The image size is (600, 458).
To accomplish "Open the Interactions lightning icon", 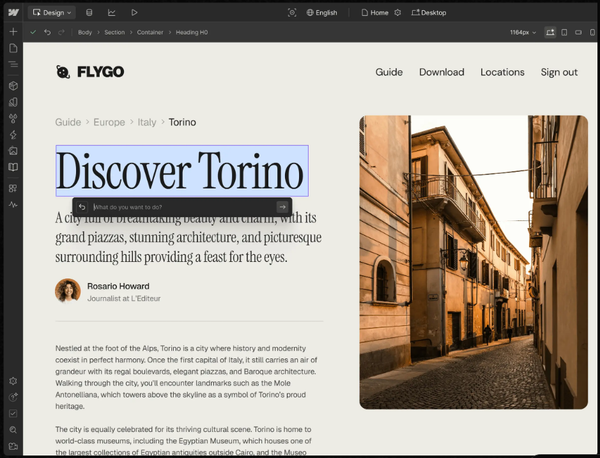I will (x=13, y=134).
